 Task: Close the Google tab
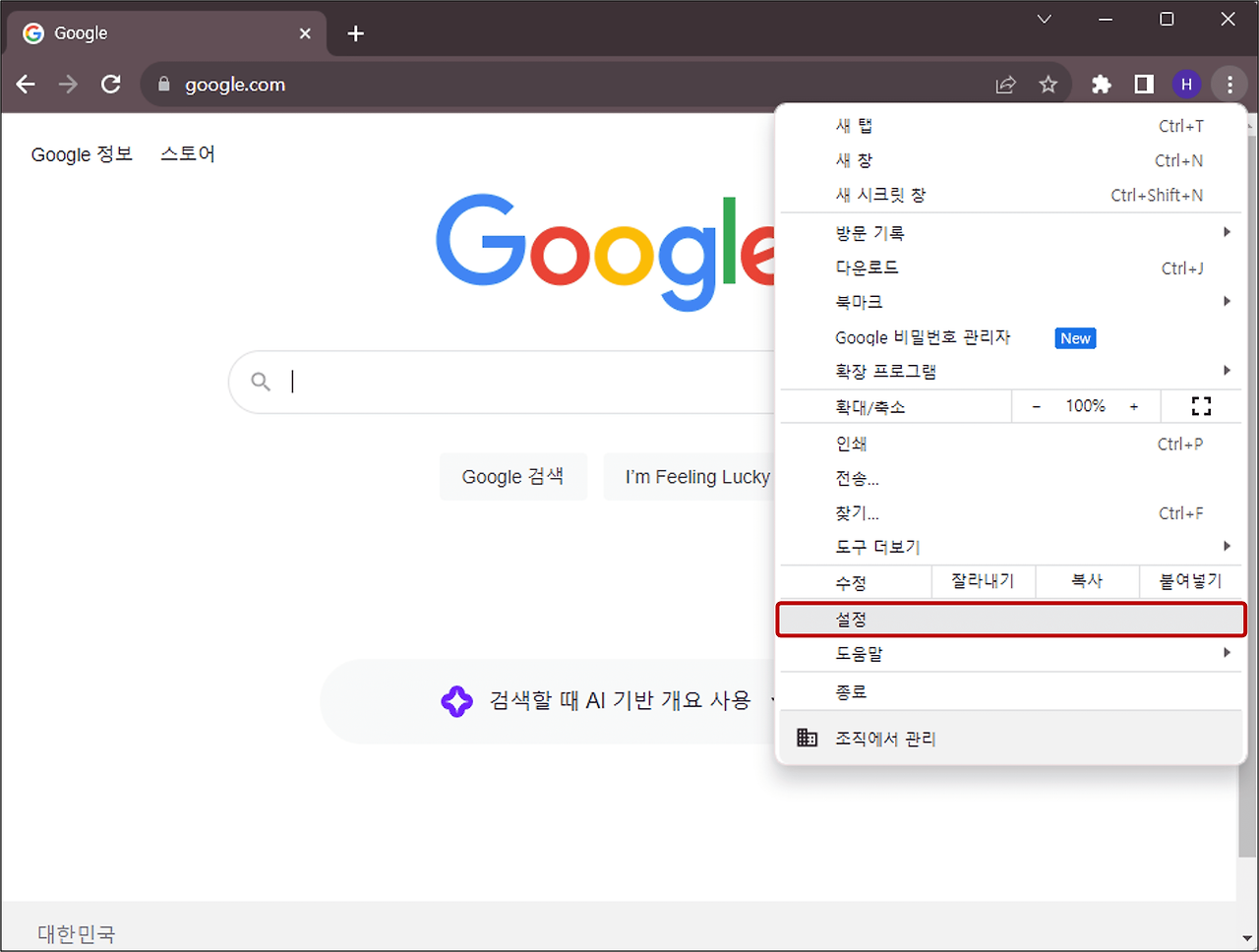(305, 33)
